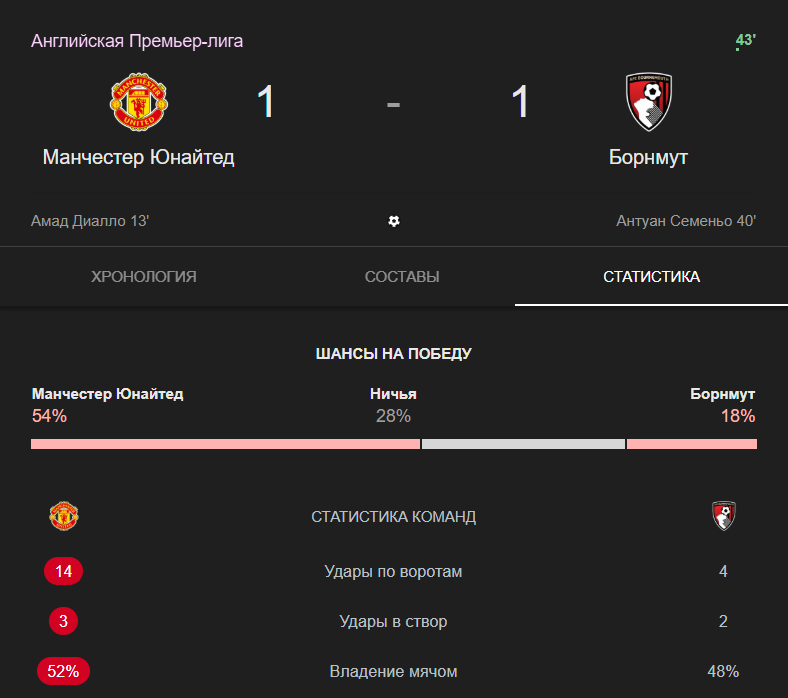Click the large Manchester United crest
788x698 pixels.
(x=139, y=102)
